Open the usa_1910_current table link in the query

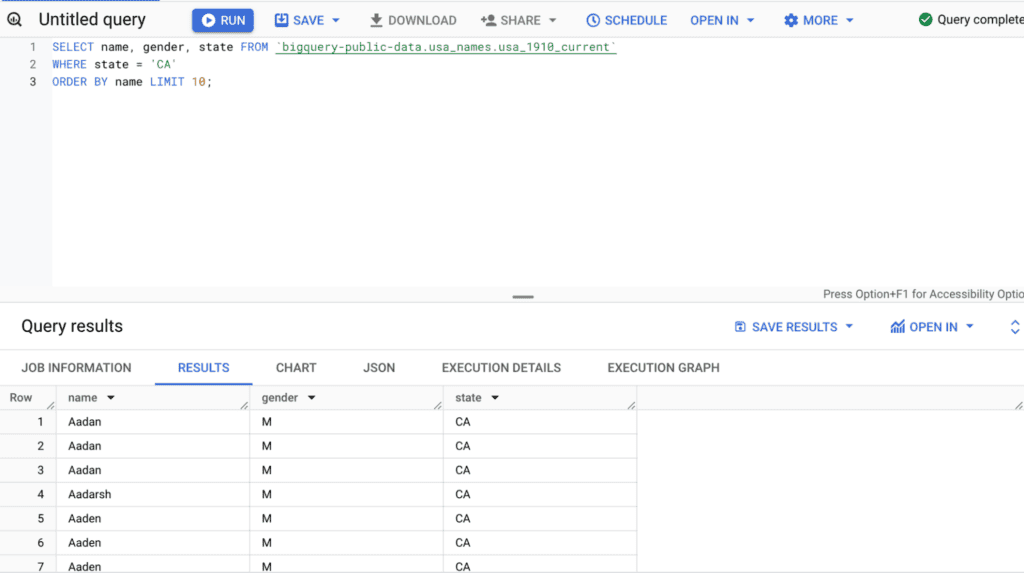pos(446,47)
